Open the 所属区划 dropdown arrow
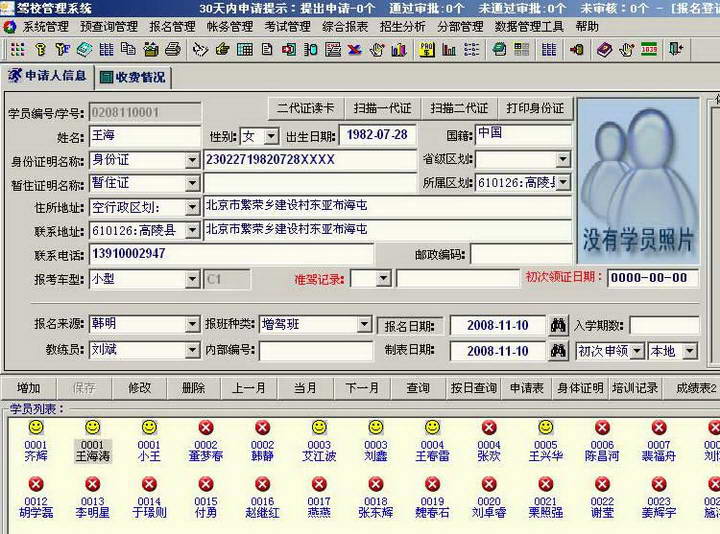 click(563, 182)
